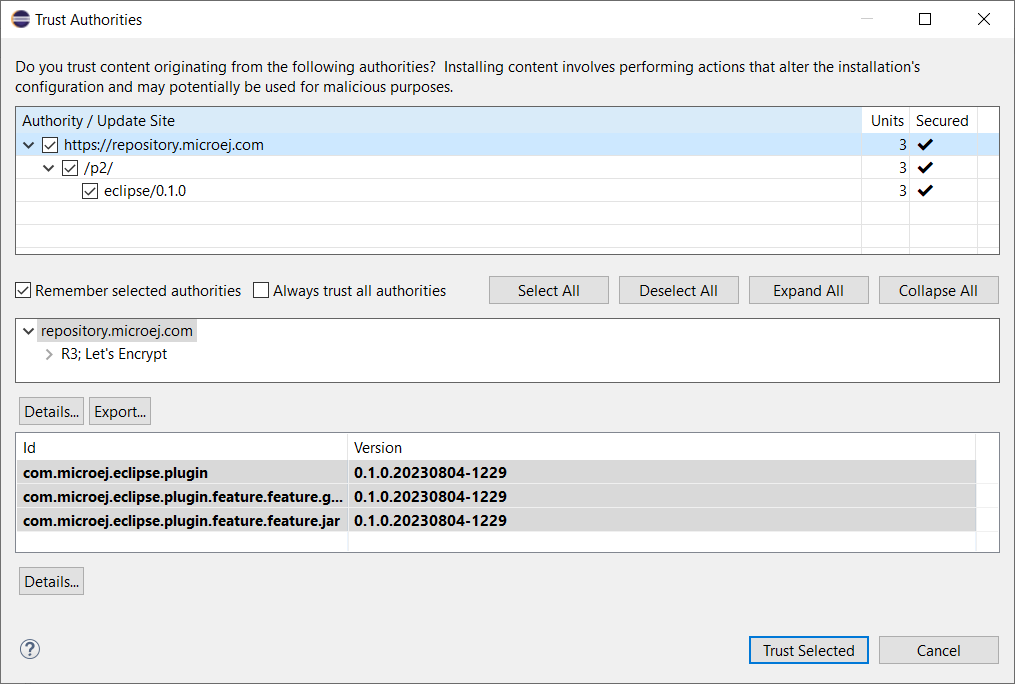
Task: Collapse the repository.microej.com certificate node
Action: click(28, 331)
